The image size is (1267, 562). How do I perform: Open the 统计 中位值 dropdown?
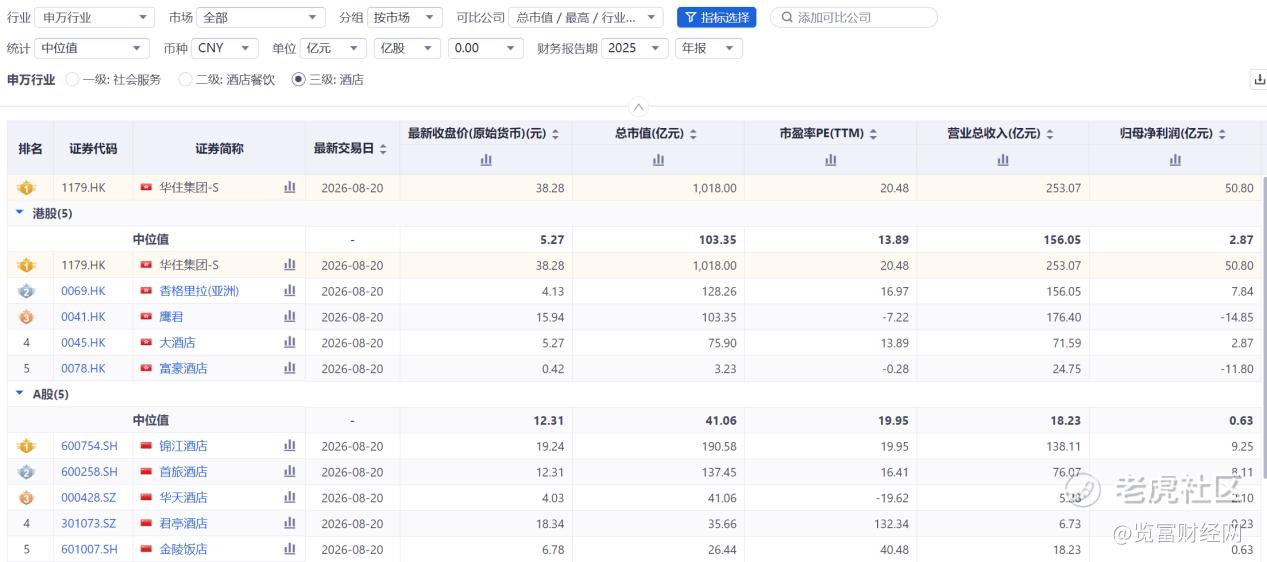92,48
